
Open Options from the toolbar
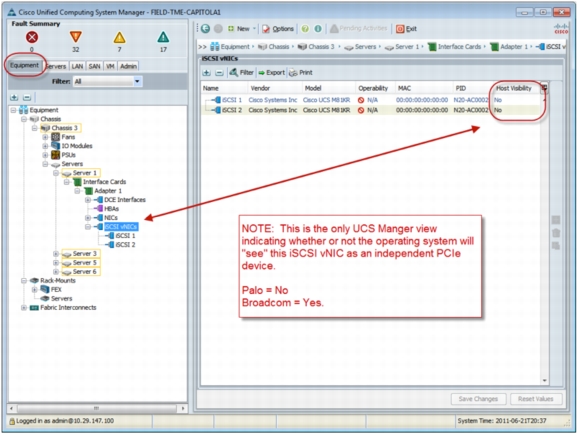click(x=278, y=29)
